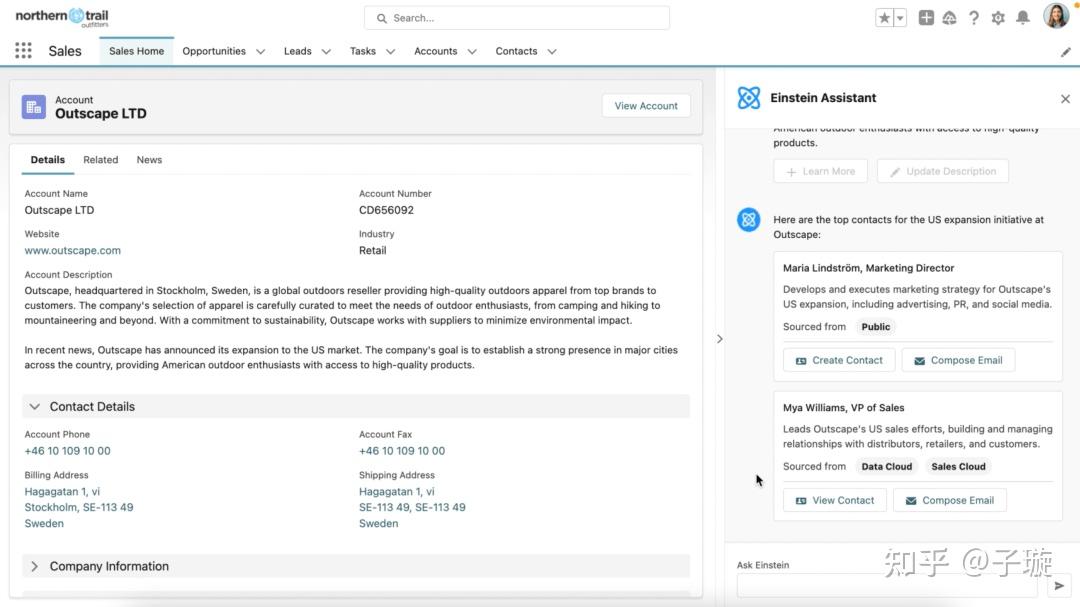Open Setup with the gear icon
Screen dimensions: 1080x607
coord(997,17)
